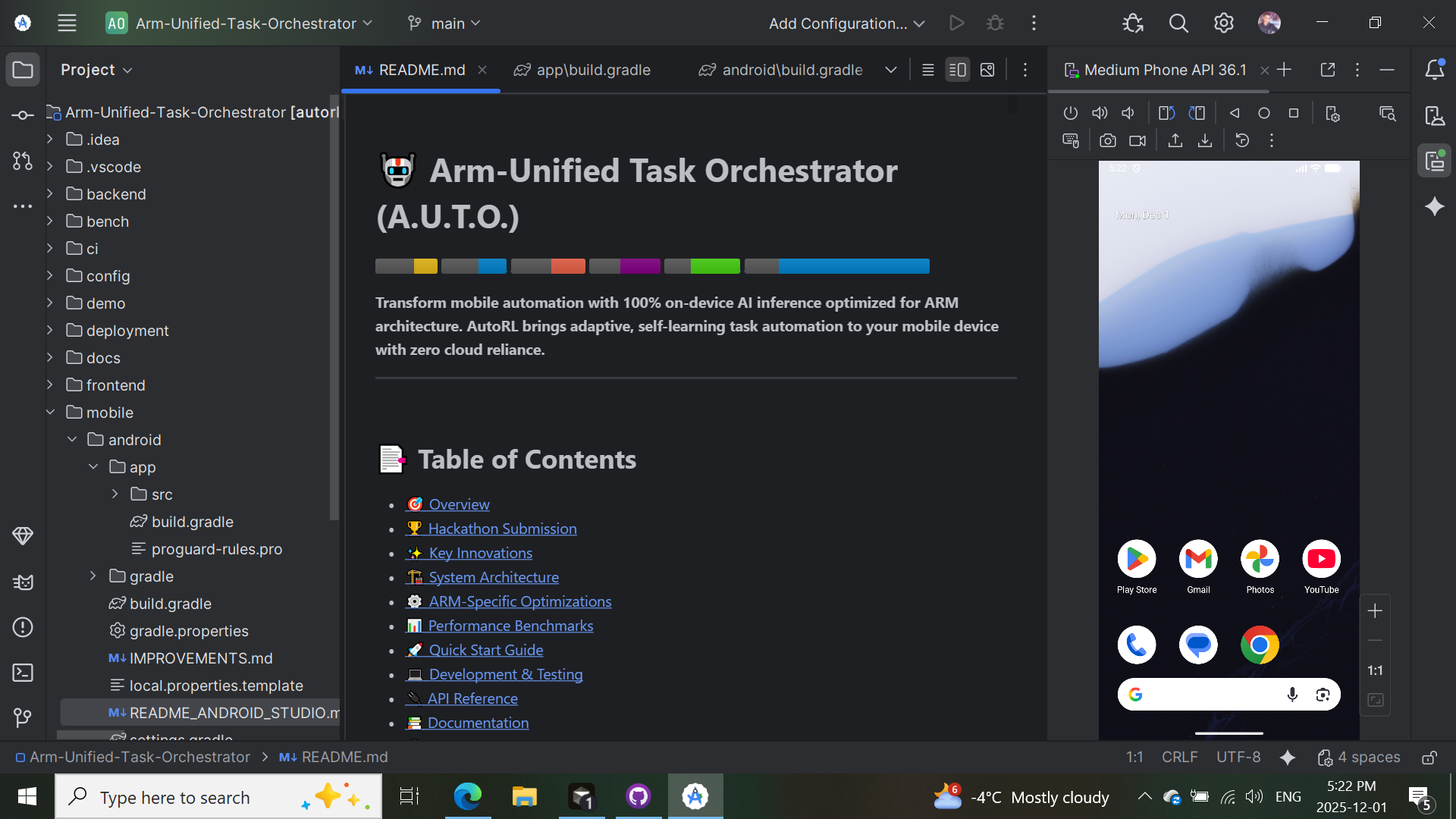This screenshot has height=819, width=1456.
Task: Open the Quick Start Guide link
Action: (x=485, y=650)
